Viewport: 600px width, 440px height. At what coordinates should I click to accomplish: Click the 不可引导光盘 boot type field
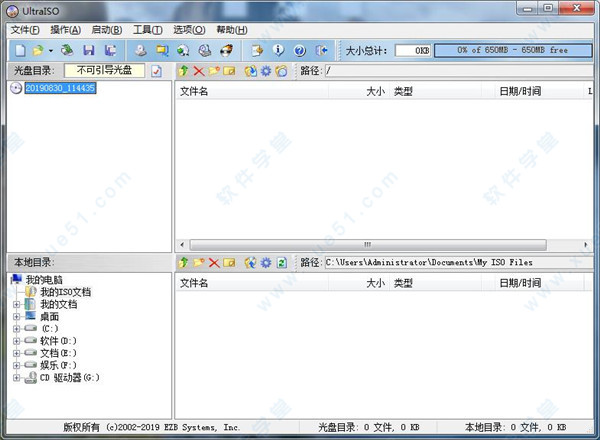(x=104, y=70)
